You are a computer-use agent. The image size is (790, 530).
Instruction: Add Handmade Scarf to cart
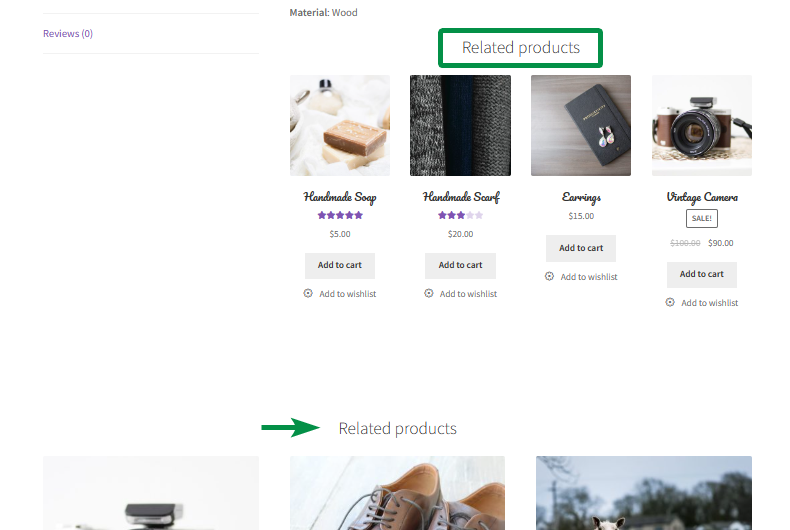(460, 265)
